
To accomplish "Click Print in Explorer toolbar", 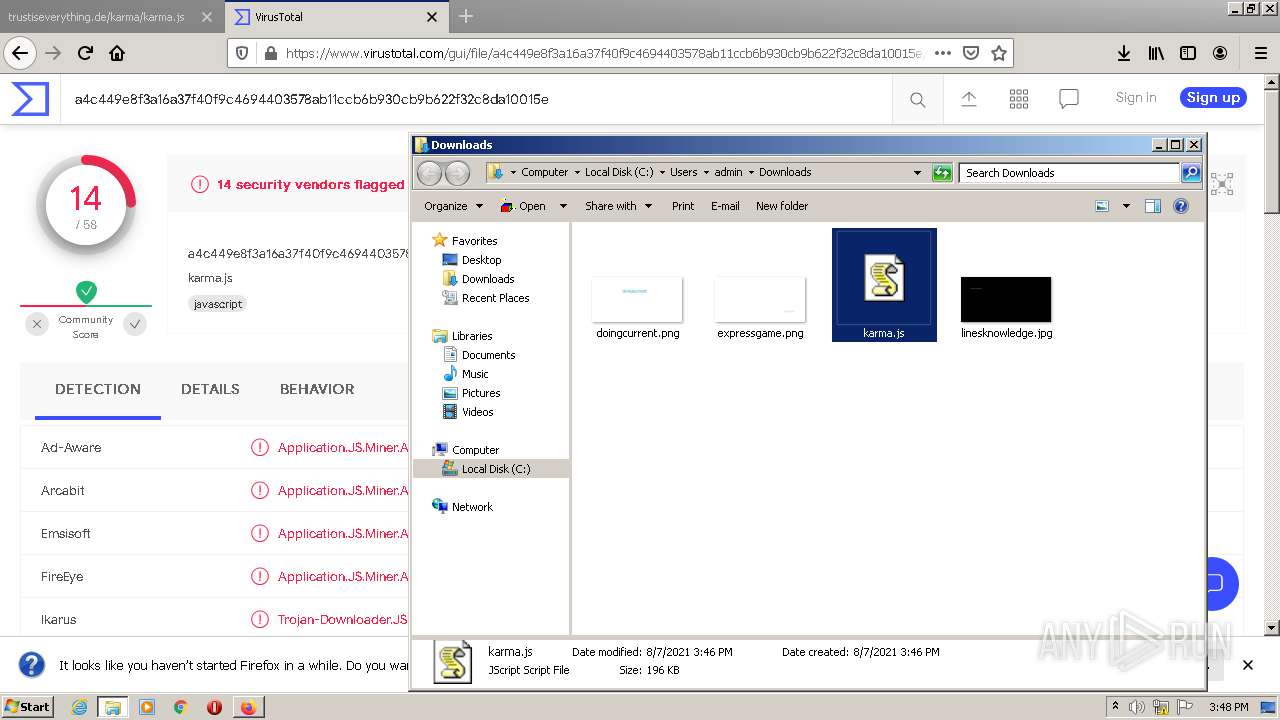I will pyautogui.click(x=683, y=206).
